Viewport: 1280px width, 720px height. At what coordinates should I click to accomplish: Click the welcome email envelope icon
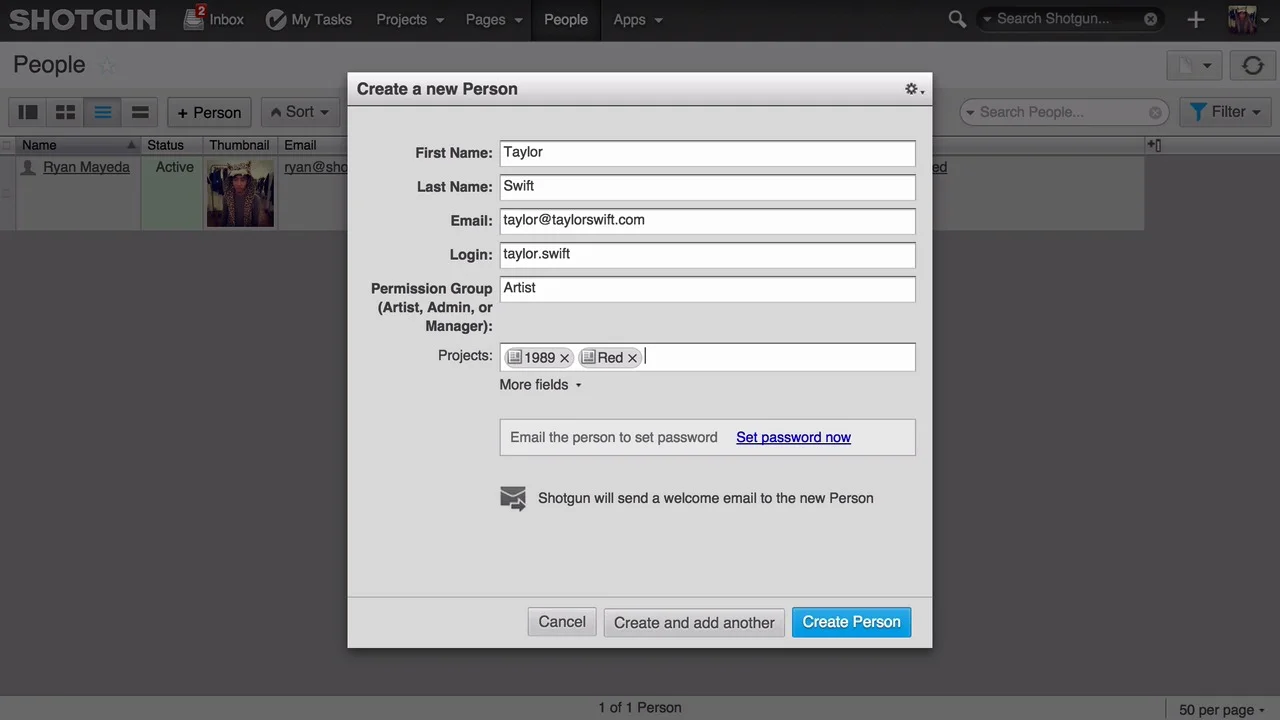(x=512, y=498)
